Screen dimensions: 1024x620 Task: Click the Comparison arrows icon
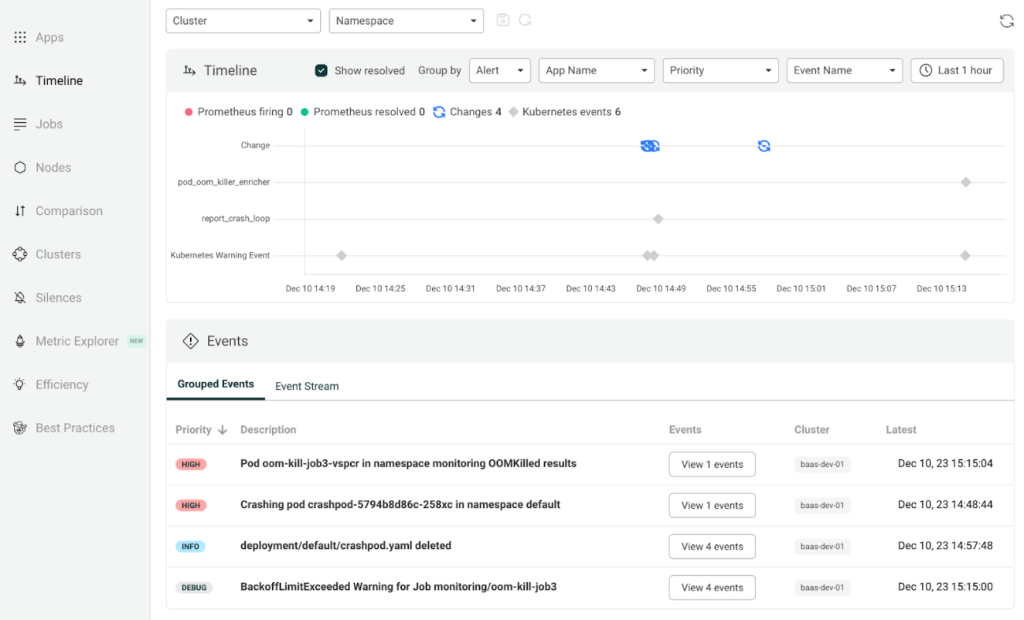(20, 211)
